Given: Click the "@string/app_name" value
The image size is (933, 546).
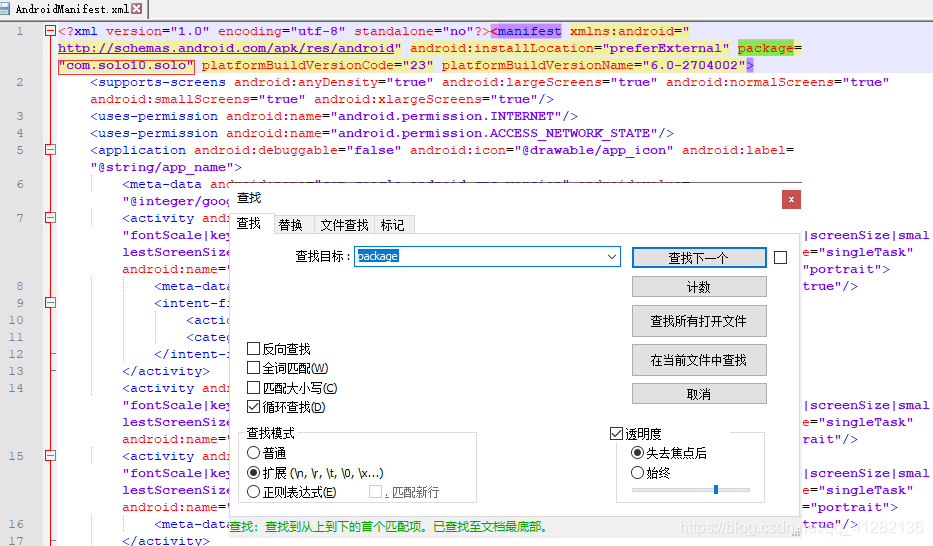Looking at the screenshot, I should pos(162,167).
